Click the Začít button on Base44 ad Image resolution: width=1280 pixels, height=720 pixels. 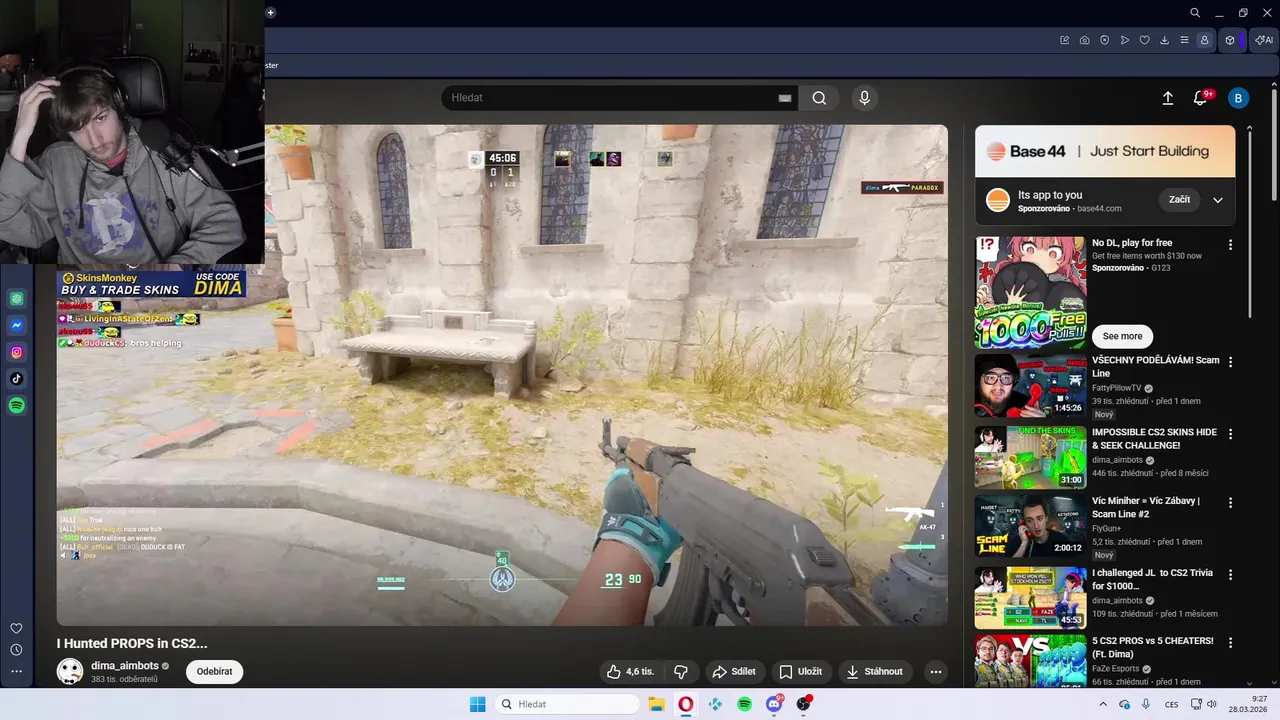coord(1180,199)
